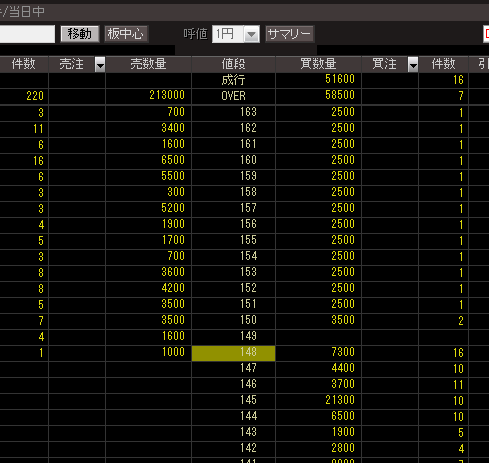Click the 買数量 column header
This screenshot has width=489, height=463.
click(319, 64)
